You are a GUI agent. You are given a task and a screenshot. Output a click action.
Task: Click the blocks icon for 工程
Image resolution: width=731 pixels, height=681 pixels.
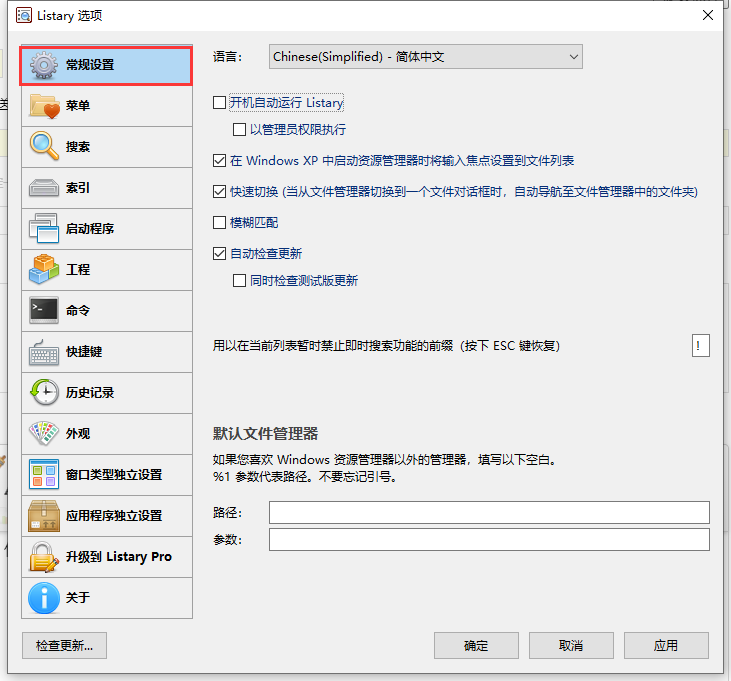pyautogui.click(x=44, y=269)
